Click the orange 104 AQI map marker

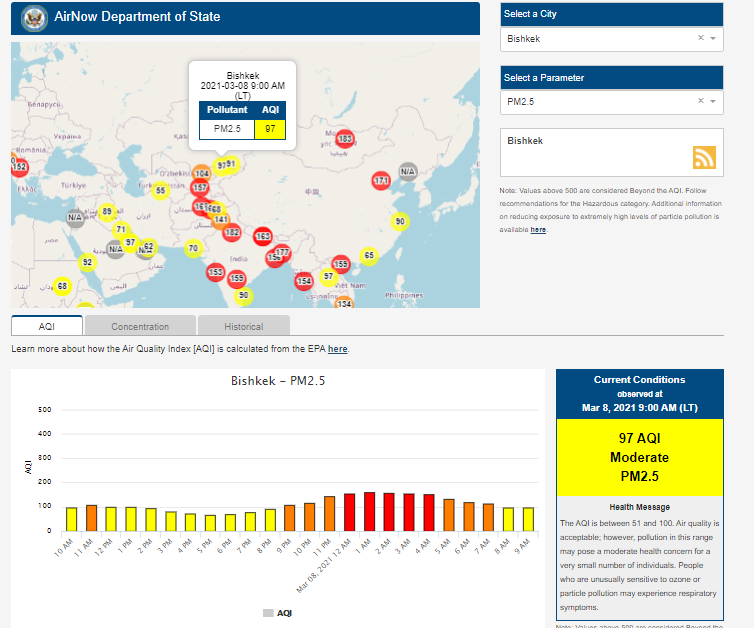201,173
